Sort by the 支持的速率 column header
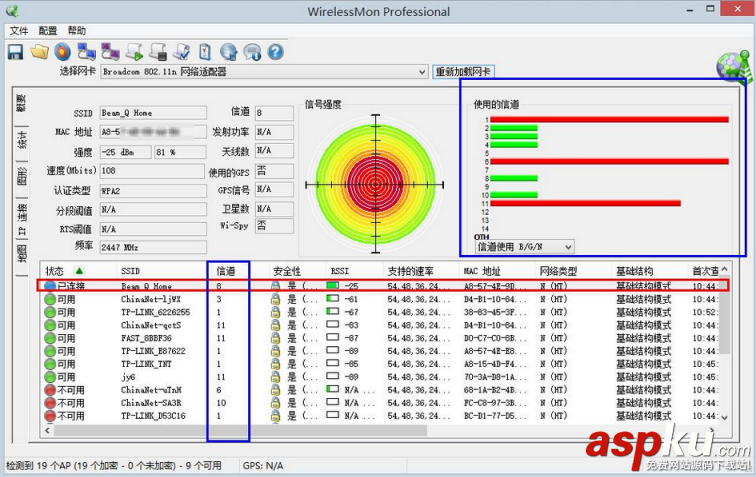The image size is (756, 477). 421,271
